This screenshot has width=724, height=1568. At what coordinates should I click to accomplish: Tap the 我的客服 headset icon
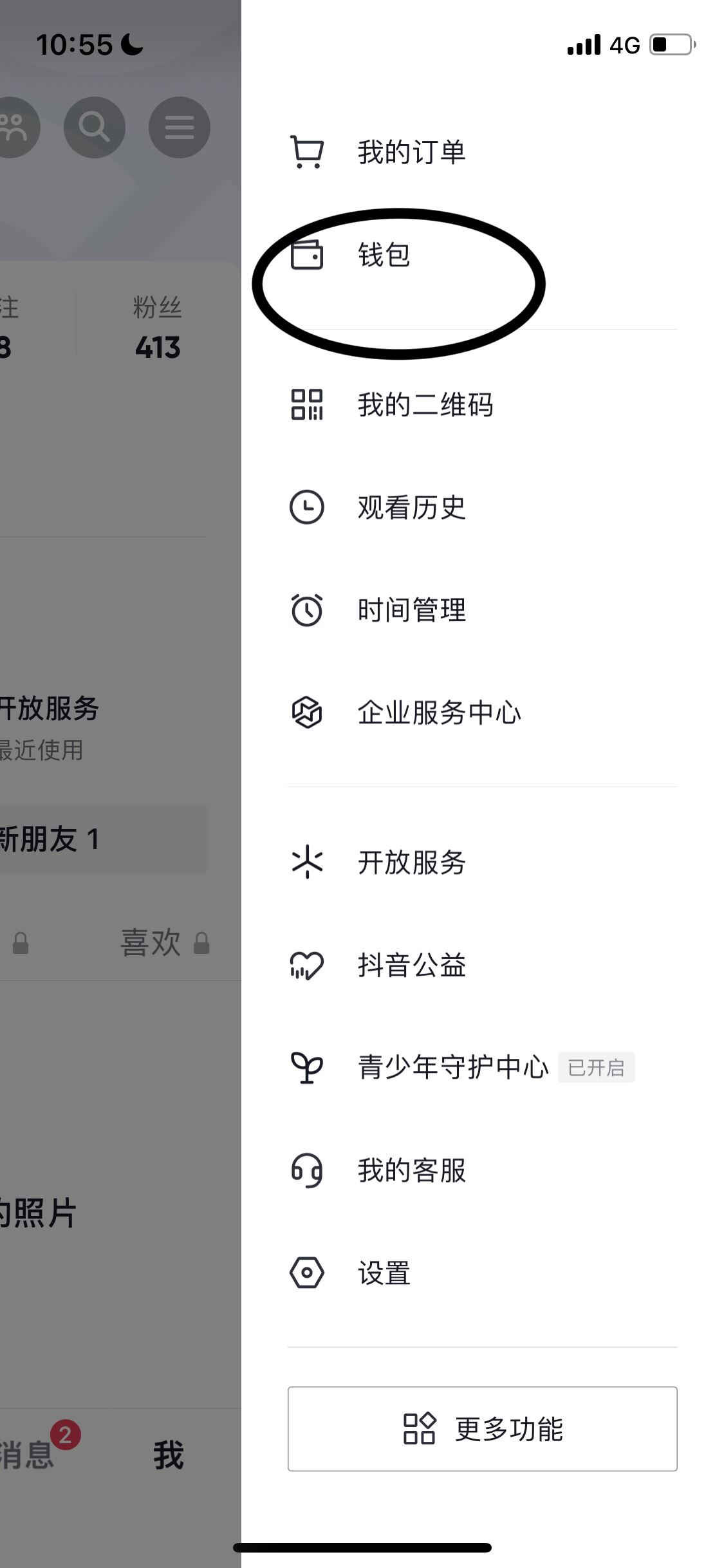[308, 1170]
